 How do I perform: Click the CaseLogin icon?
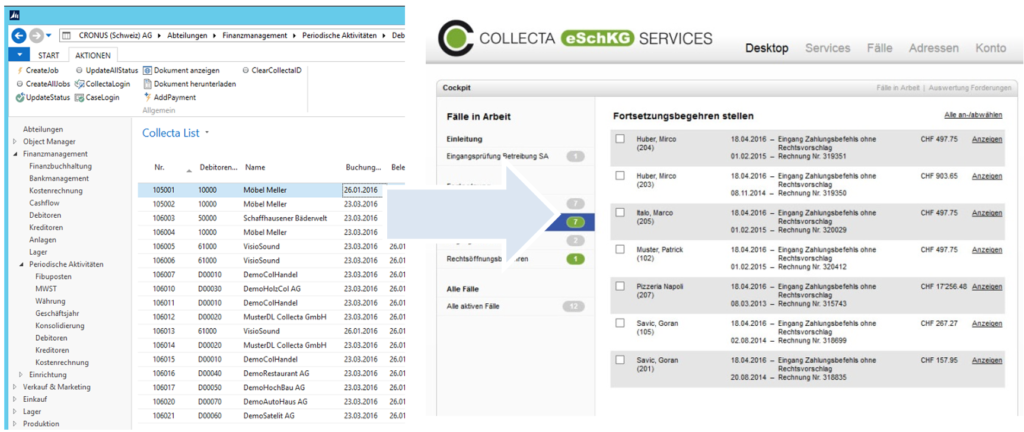point(80,97)
